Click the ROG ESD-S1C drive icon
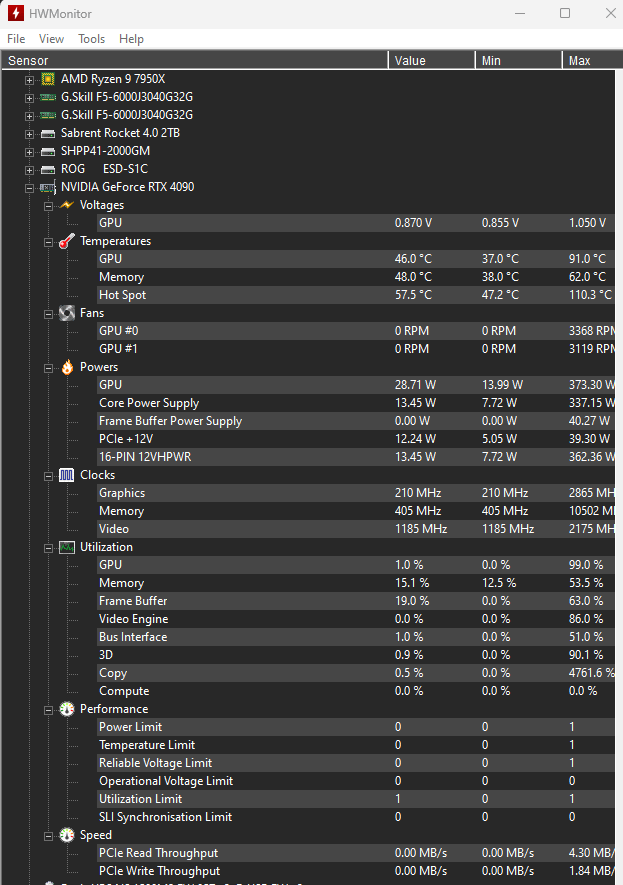Image resolution: width=623 pixels, height=885 pixels. [48, 169]
